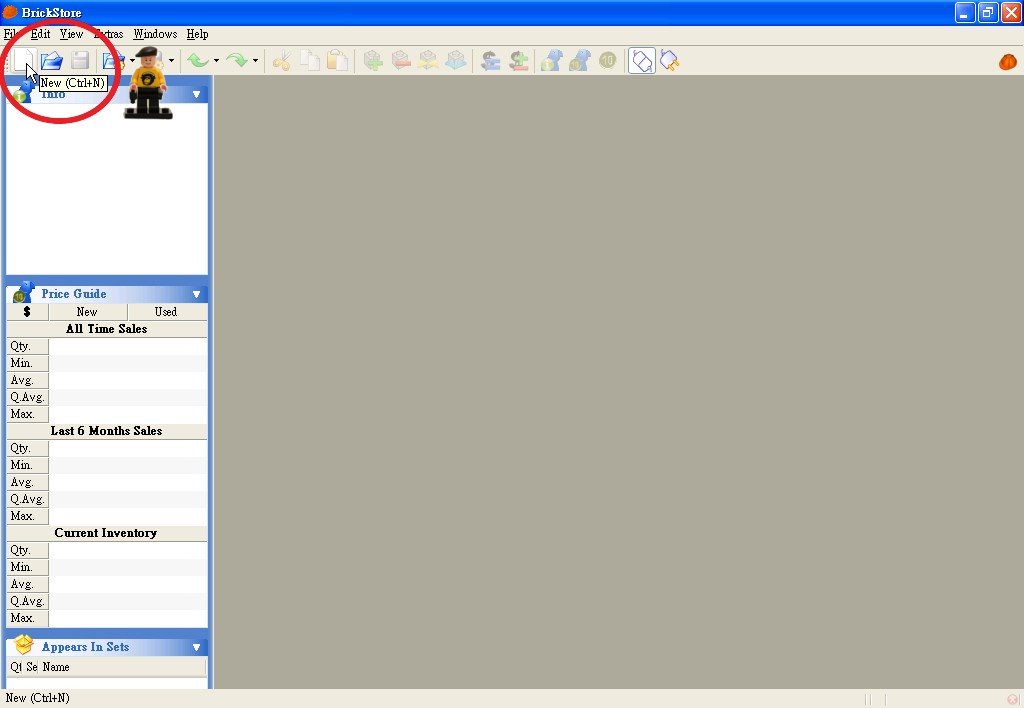Open the File menu
Viewport: 1024px width, 708px height.
coord(11,34)
